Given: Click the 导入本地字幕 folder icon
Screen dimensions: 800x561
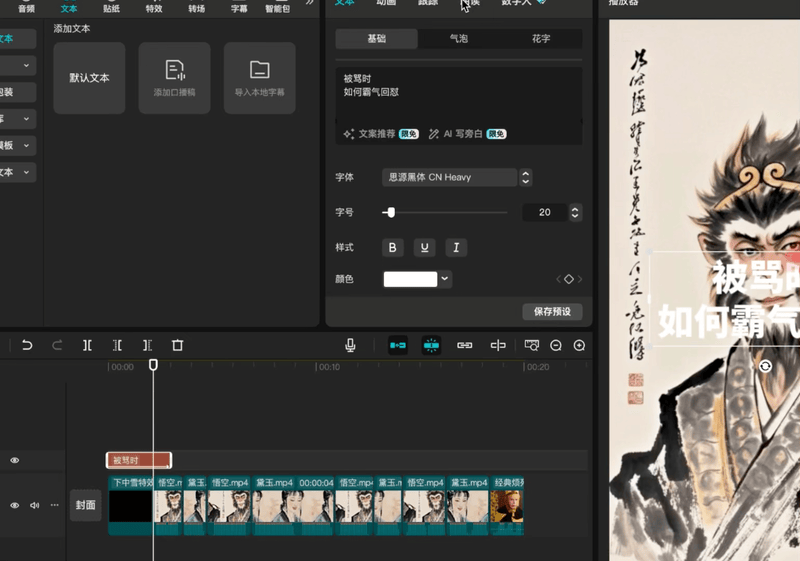Looking at the screenshot, I should tap(260, 70).
